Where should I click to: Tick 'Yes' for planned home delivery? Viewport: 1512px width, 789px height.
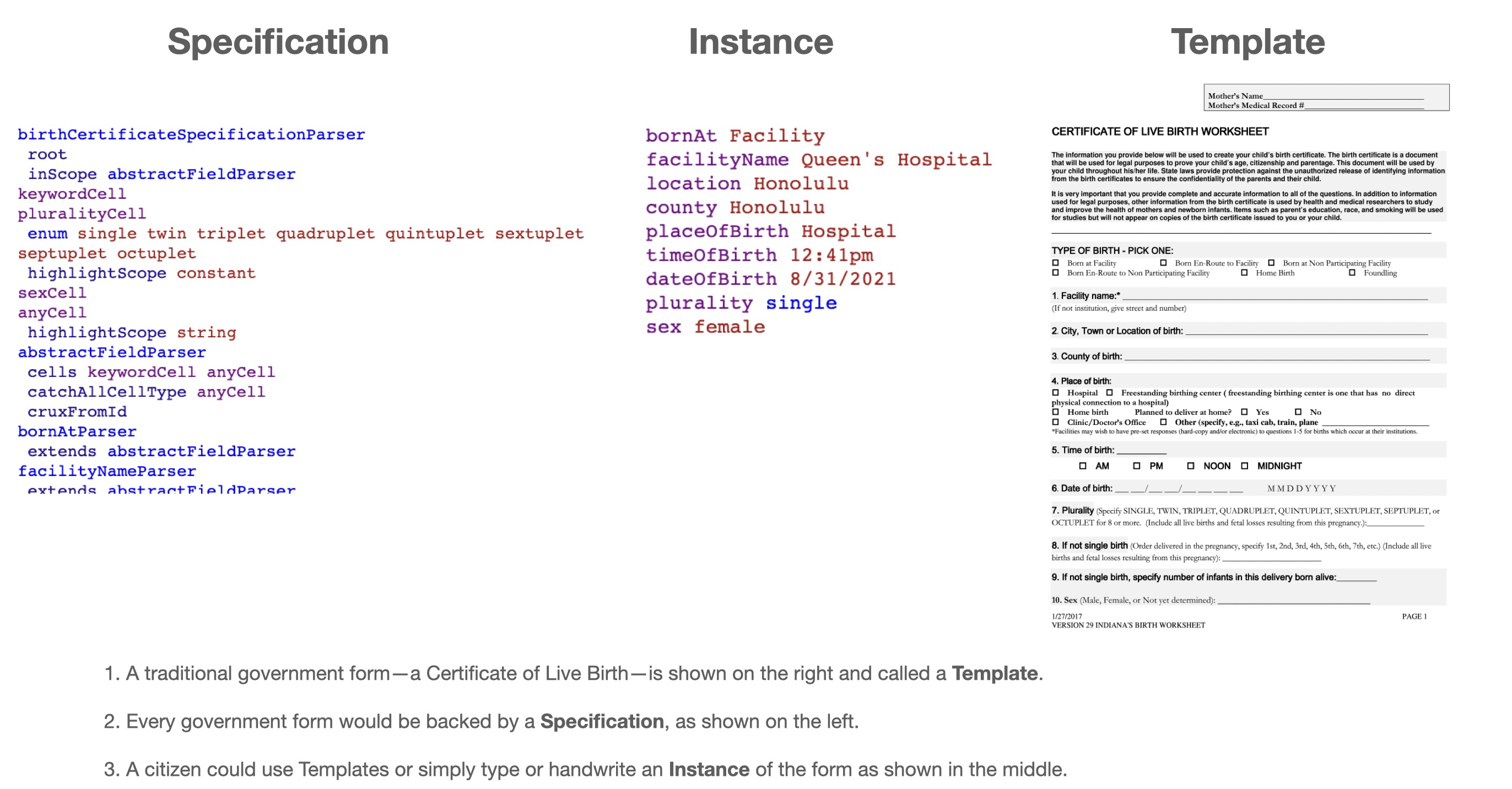(x=1244, y=412)
